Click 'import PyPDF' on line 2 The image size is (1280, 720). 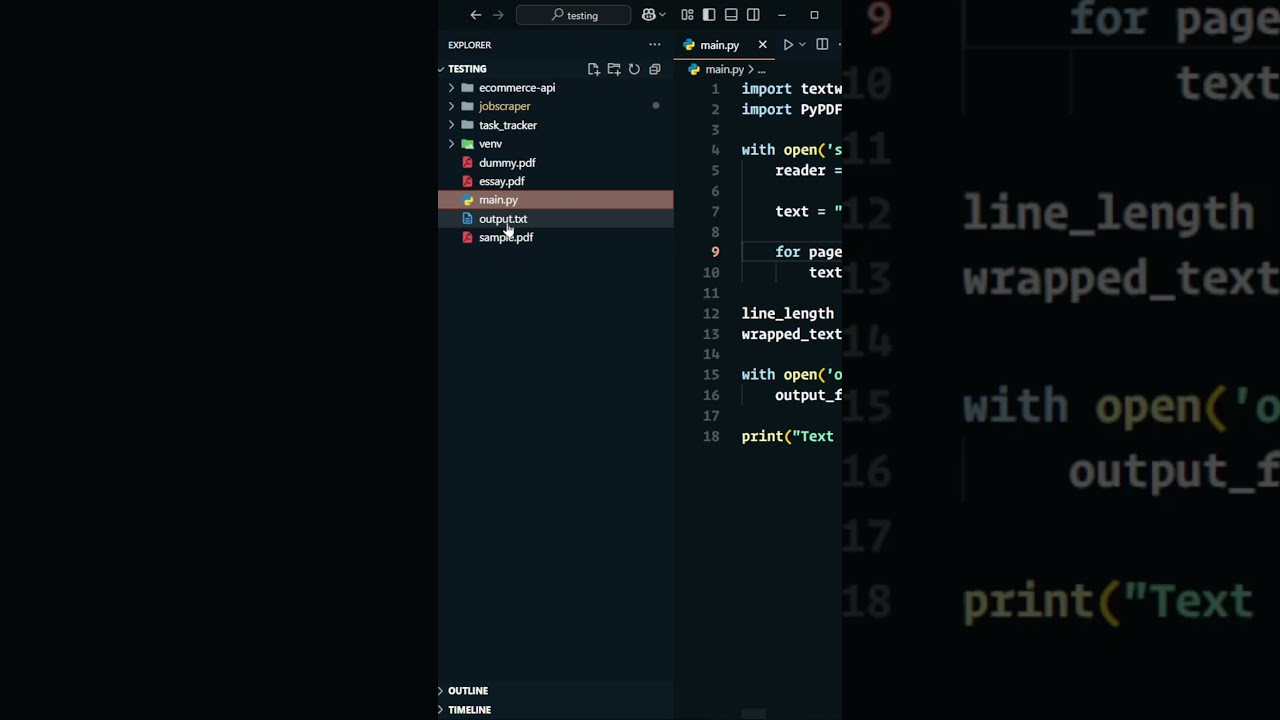pyautogui.click(x=792, y=109)
